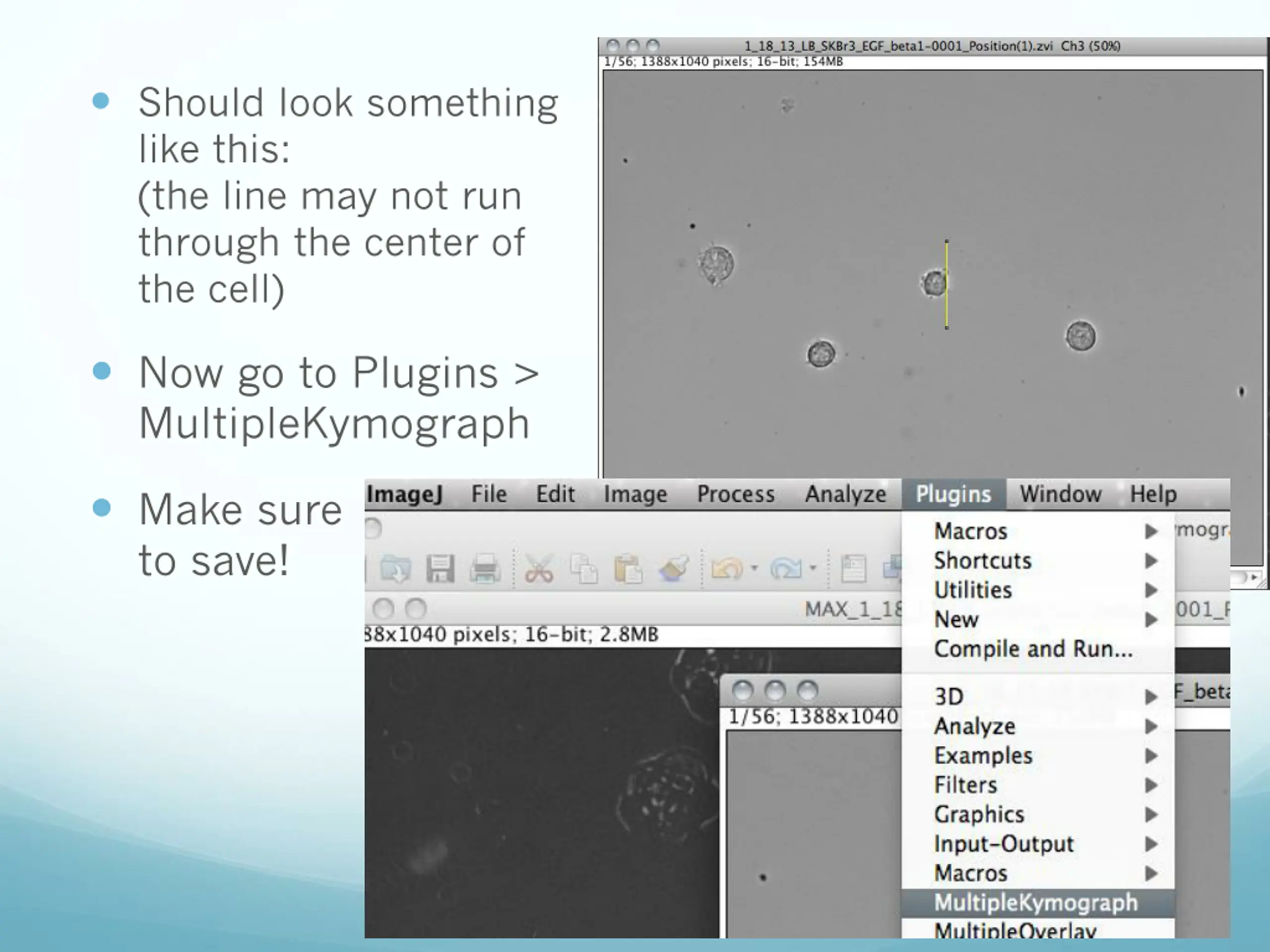The image size is (1270, 952).
Task: Click the paint format brush icon
Action: 674,569
